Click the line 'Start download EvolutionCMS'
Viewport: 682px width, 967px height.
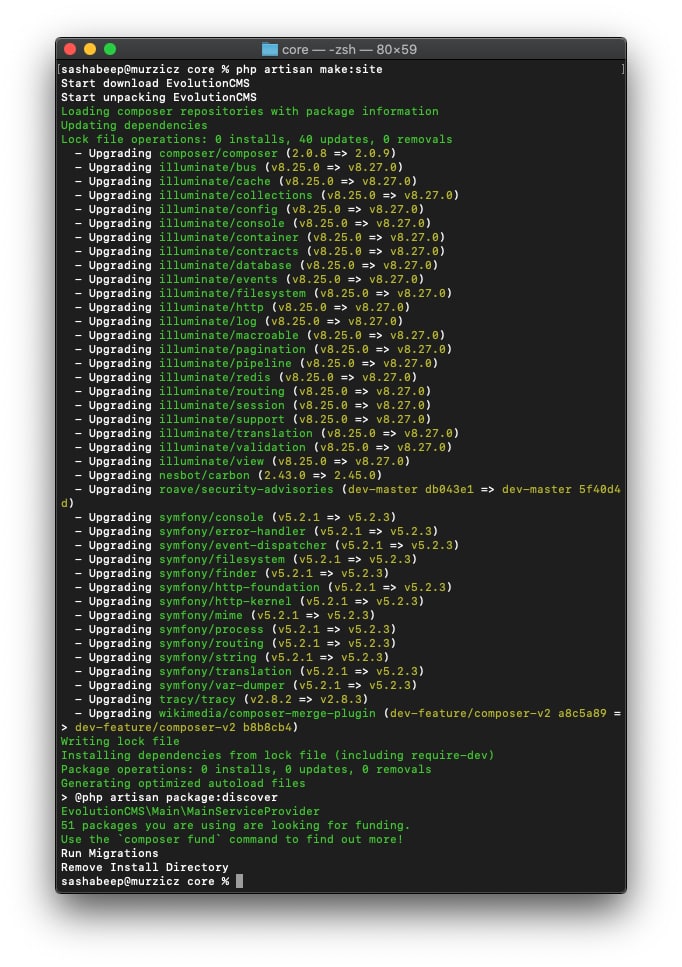coord(155,83)
